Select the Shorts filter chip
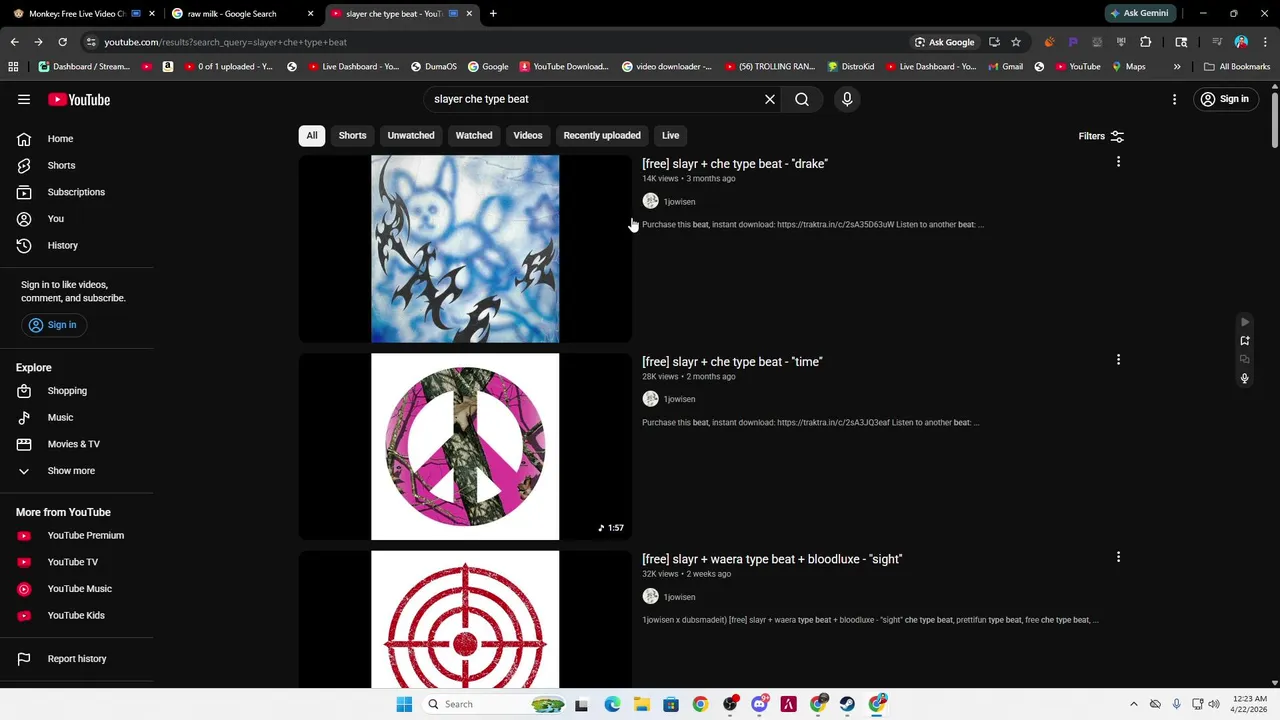The width and height of the screenshot is (1280, 720). 352,135
